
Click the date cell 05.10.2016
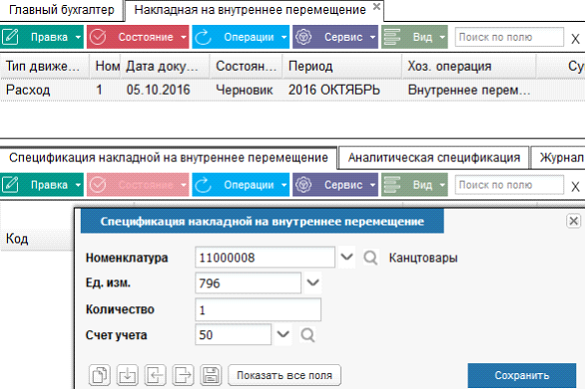click(x=158, y=90)
